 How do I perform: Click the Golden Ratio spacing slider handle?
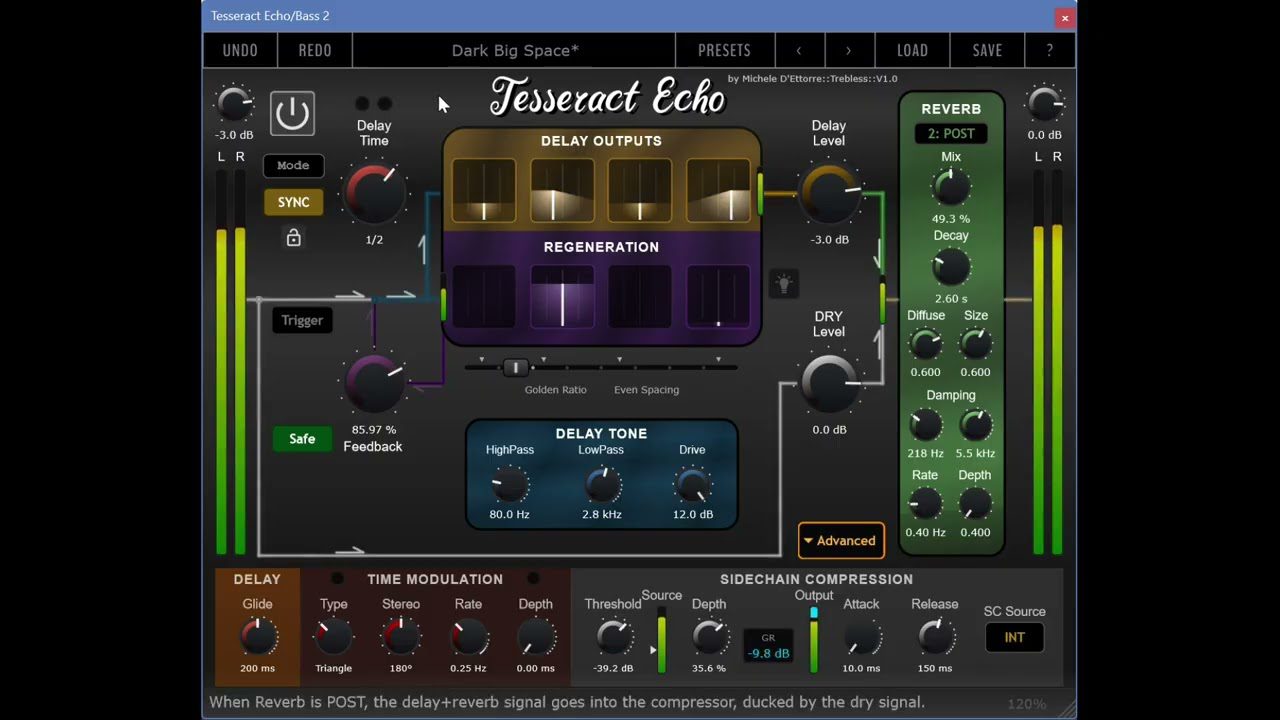point(515,368)
